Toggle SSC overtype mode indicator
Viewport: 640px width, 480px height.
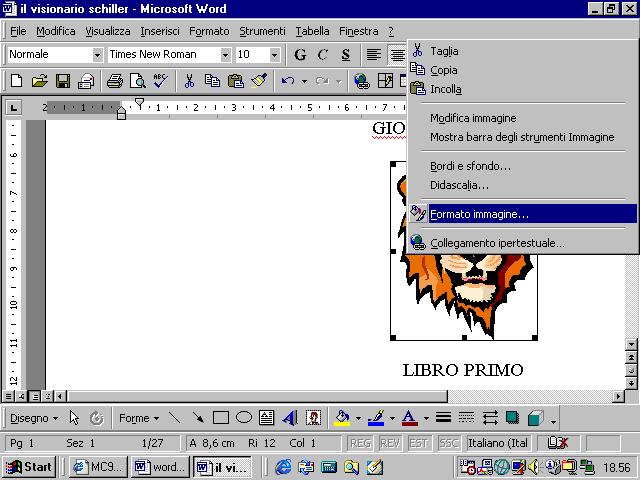point(449,443)
